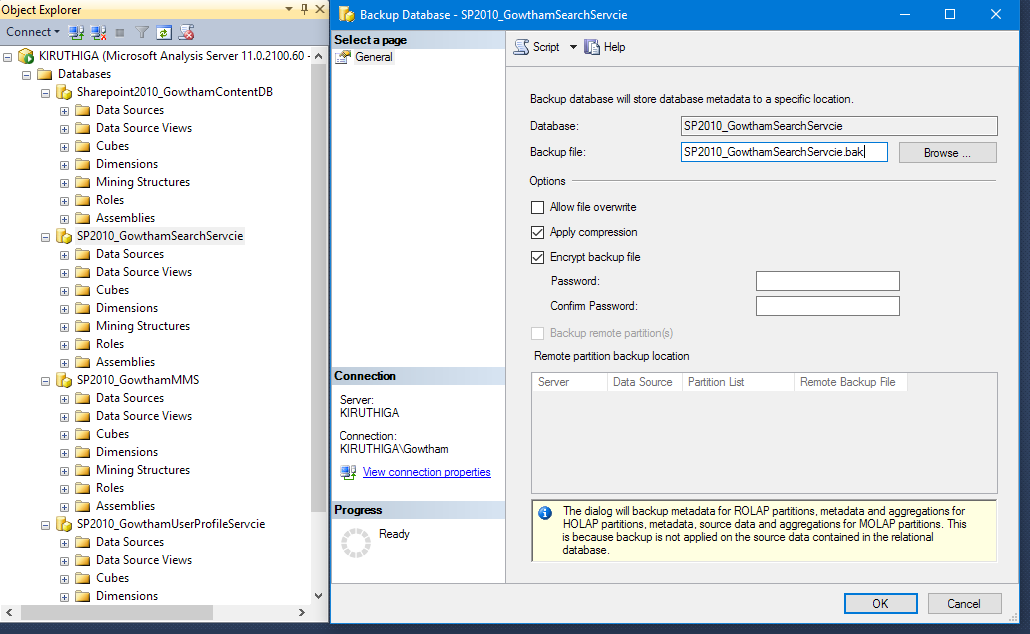This screenshot has height=634, width=1030.
Task: Click the Backup Database title bar icon
Action: (x=346, y=14)
